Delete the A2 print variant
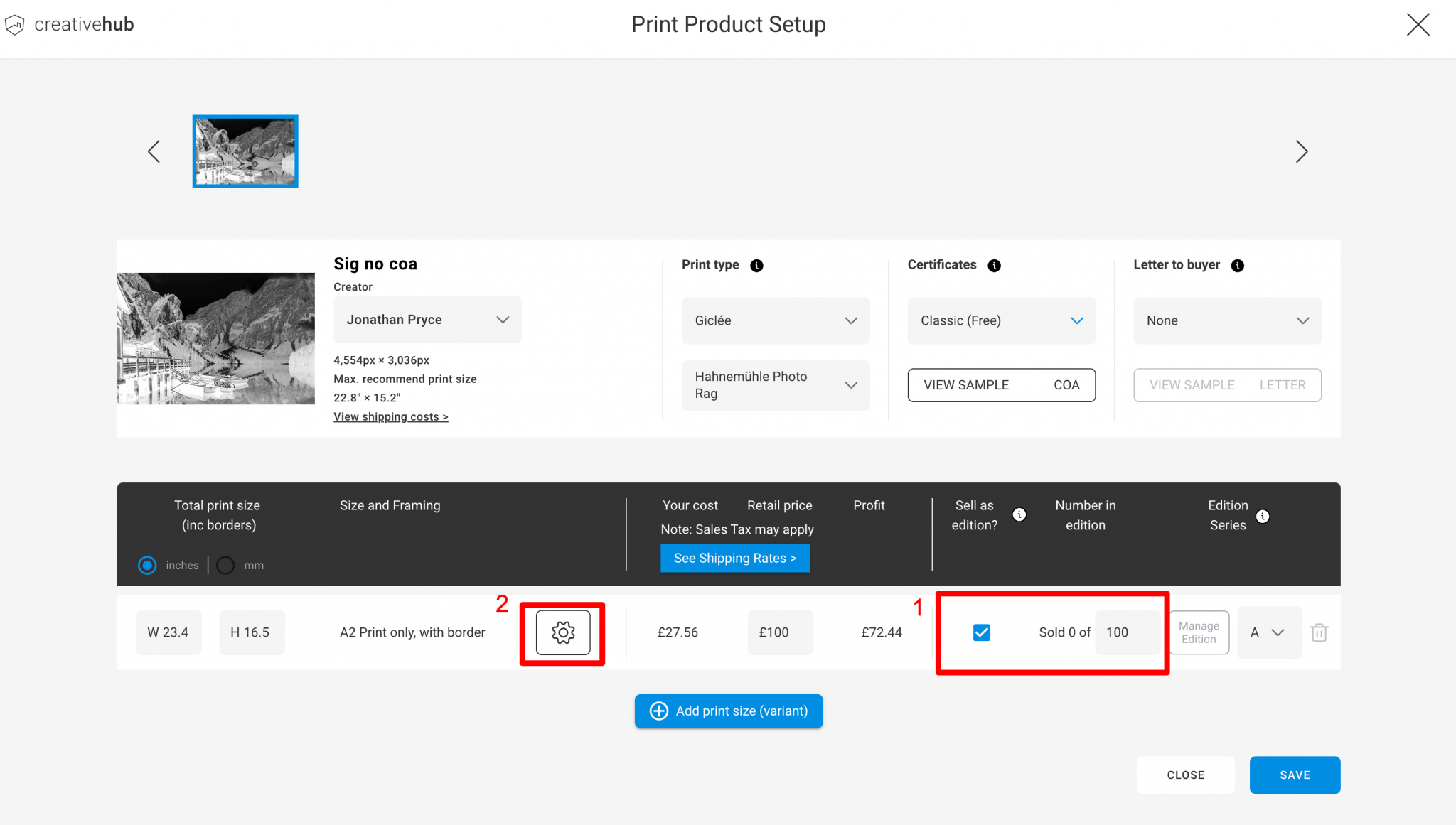The image size is (1456, 825). tap(1319, 632)
